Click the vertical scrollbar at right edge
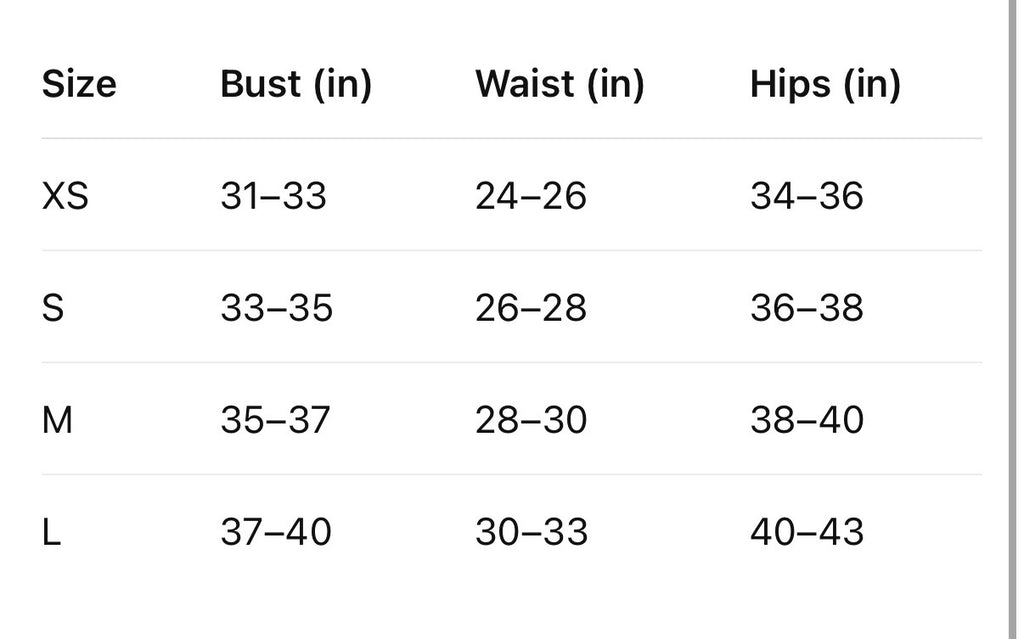The width and height of the screenshot is (1024, 639). [x=1013, y=320]
